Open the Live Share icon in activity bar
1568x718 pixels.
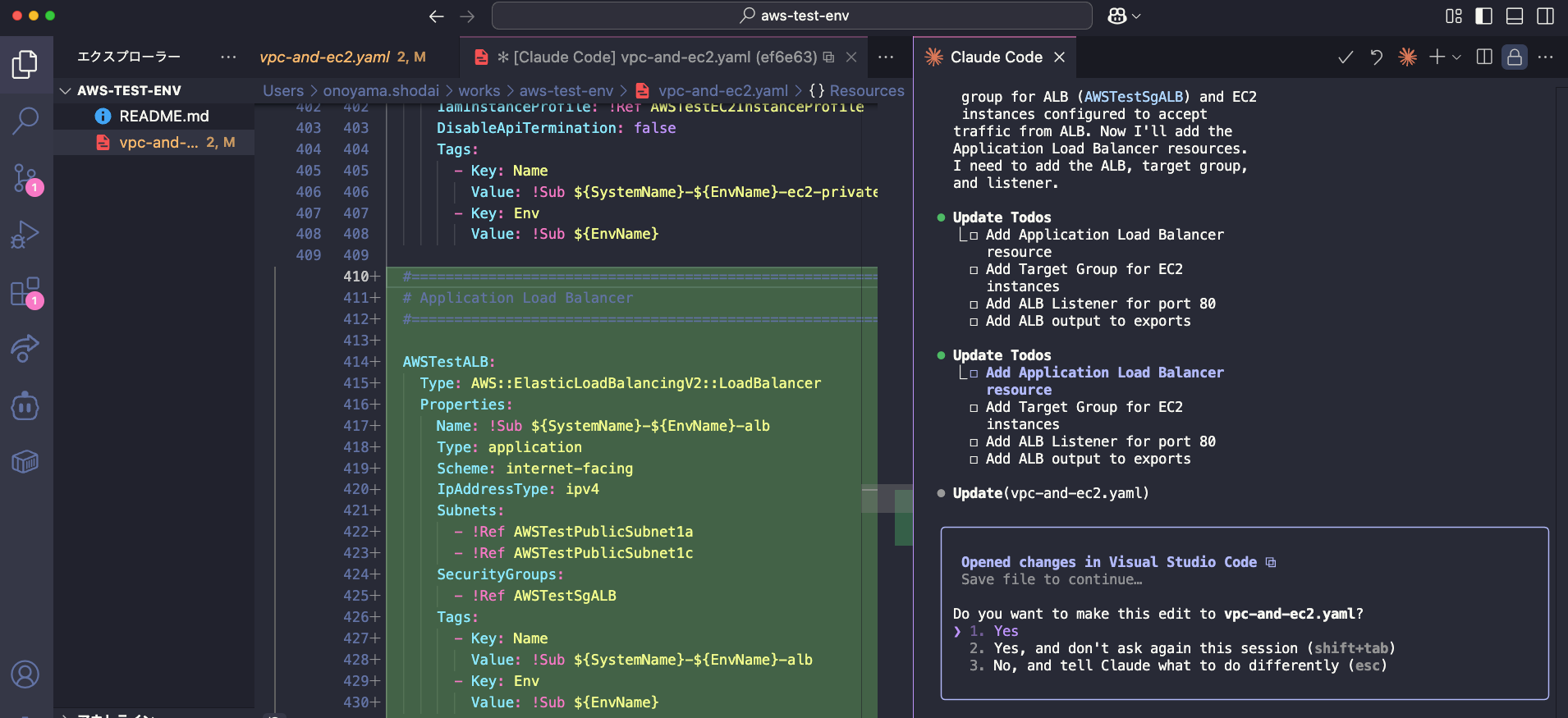tap(25, 349)
